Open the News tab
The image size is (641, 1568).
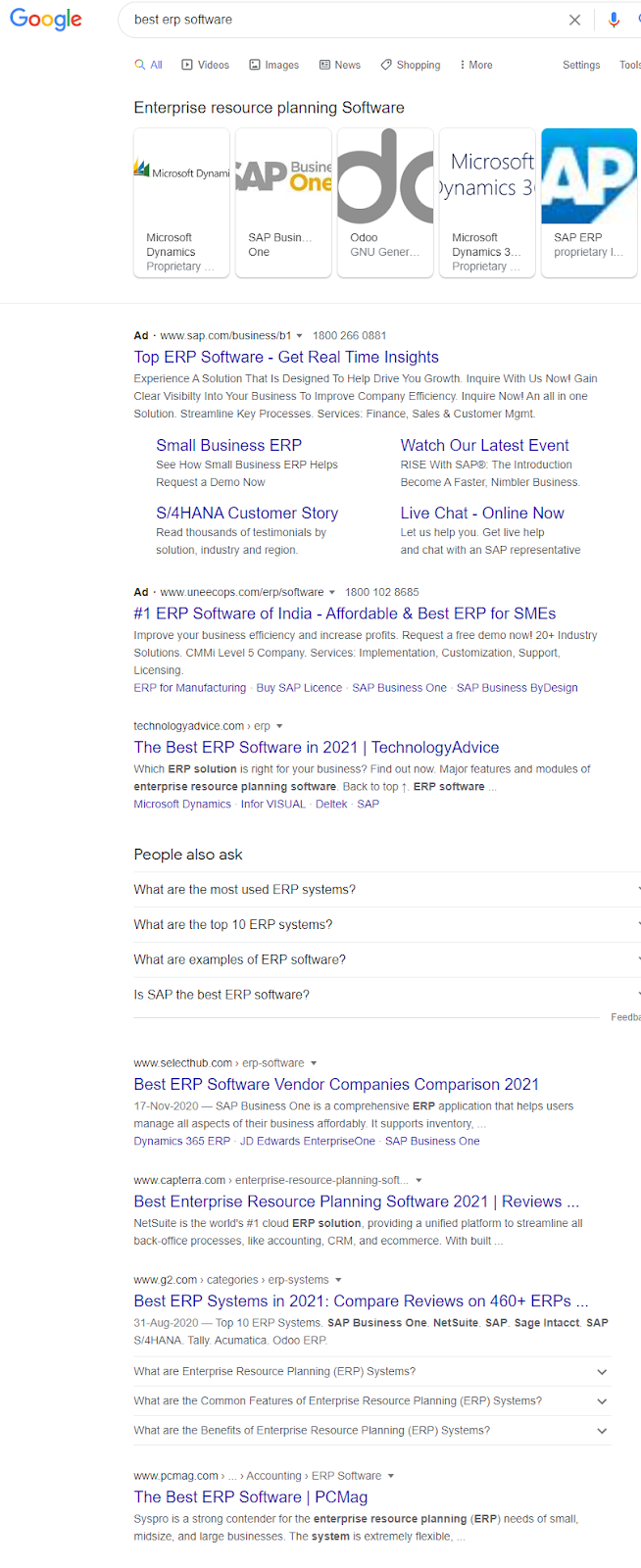point(340,65)
